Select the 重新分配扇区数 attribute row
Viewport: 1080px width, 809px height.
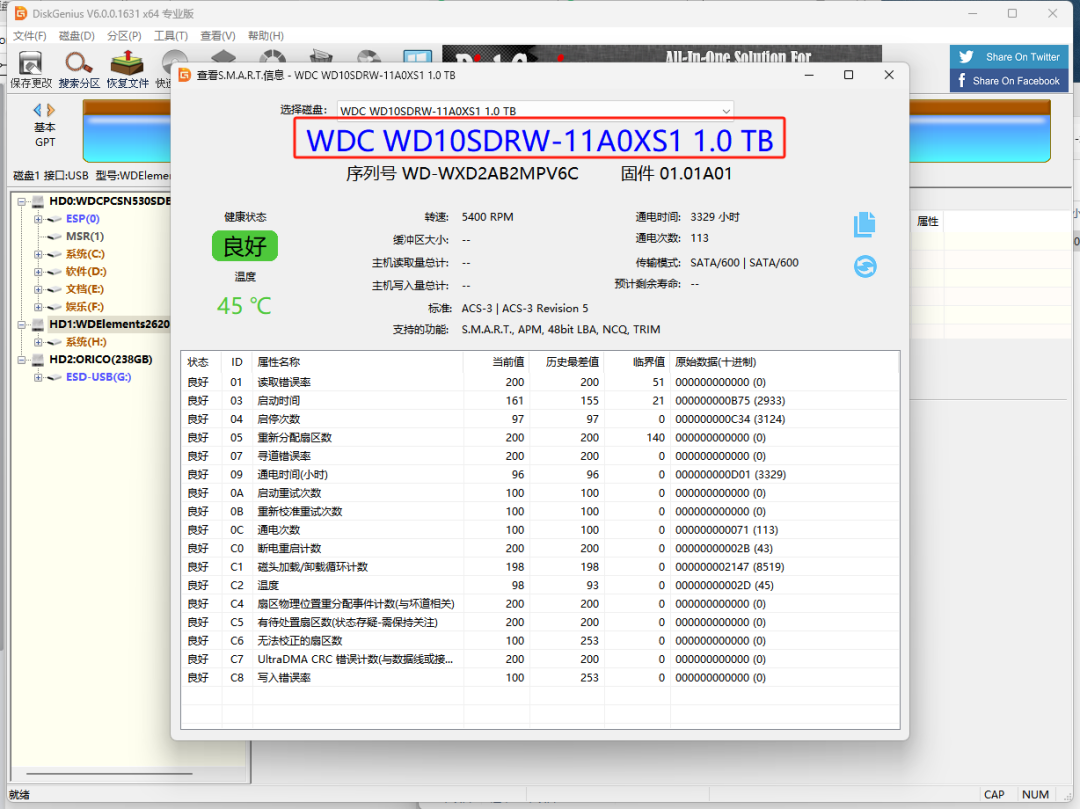coord(540,438)
